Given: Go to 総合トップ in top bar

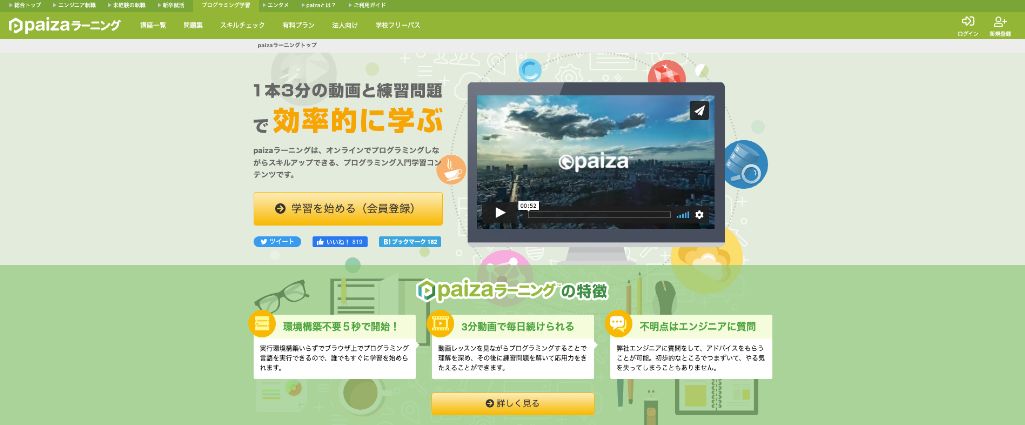Looking at the screenshot, I should [25, 5].
